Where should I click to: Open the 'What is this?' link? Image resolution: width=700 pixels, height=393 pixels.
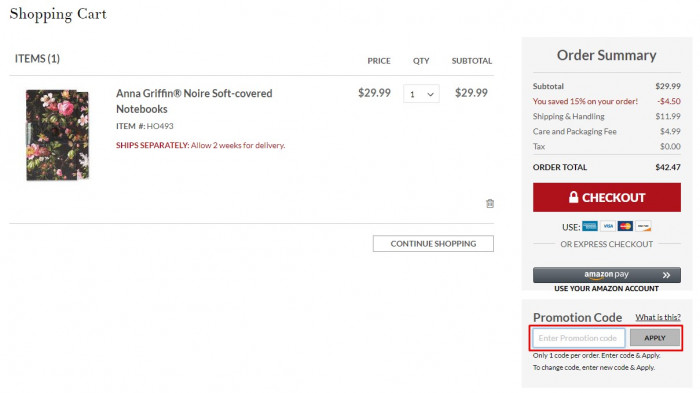click(658, 317)
